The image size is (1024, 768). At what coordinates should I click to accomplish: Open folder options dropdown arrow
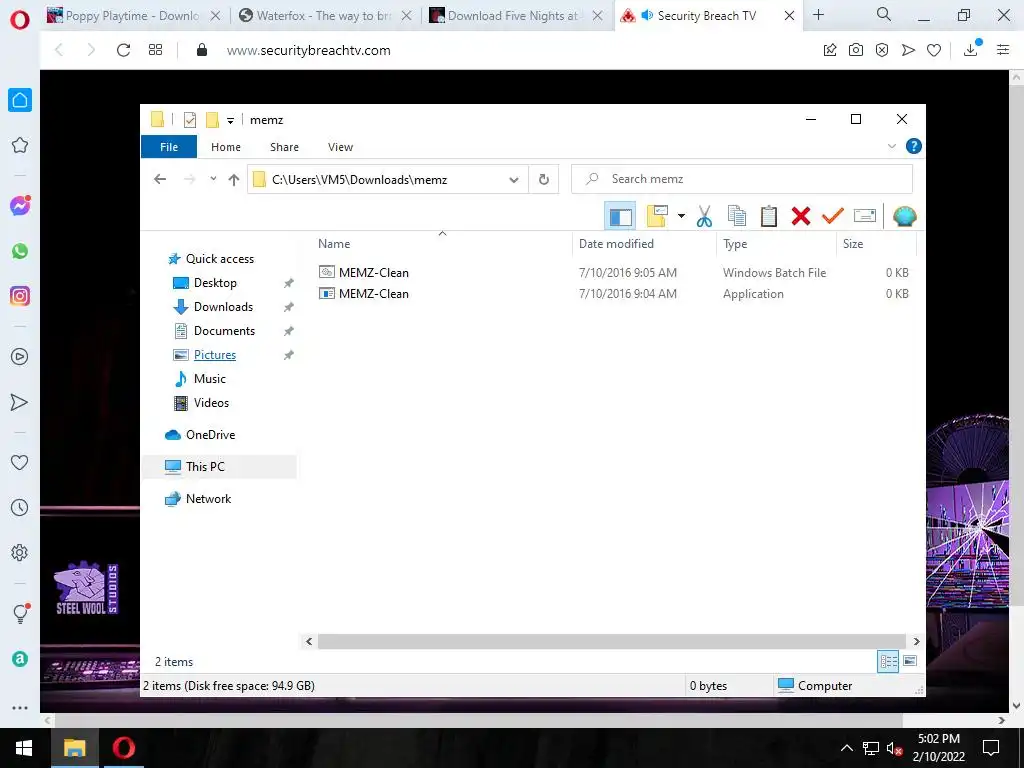click(x=681, y=216)
